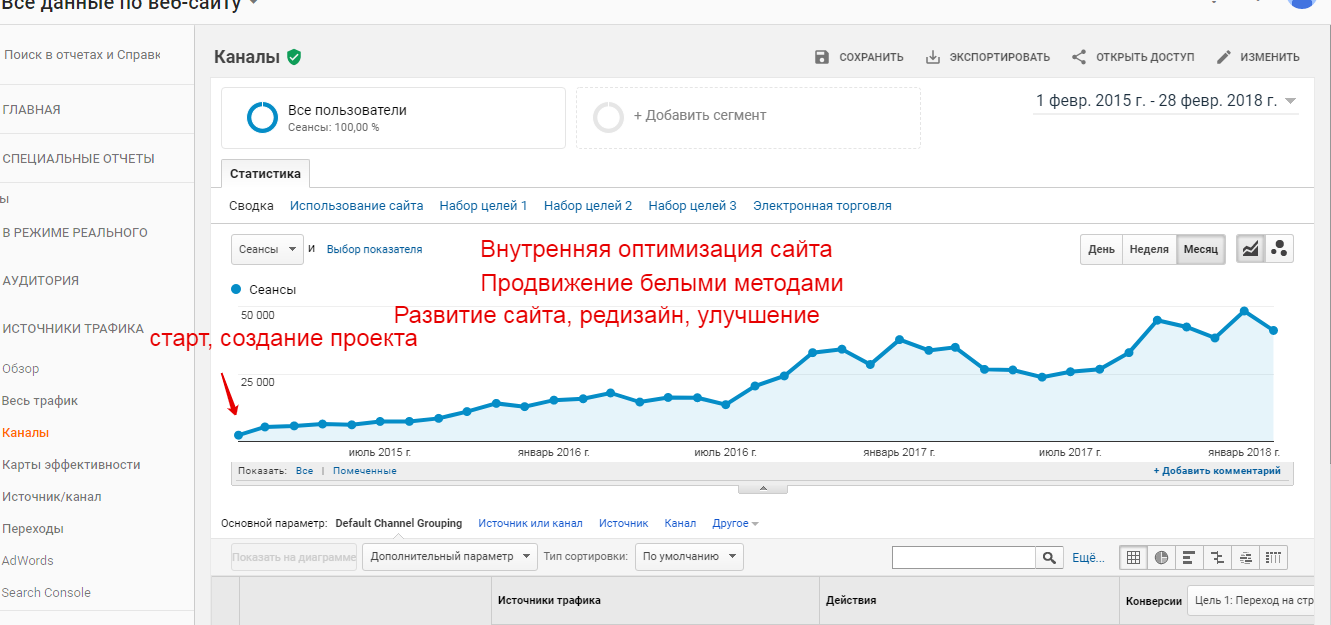The image size is (1331, 625).
Task: Set chart granularity to Неделя
Action: click(1149, 249)
